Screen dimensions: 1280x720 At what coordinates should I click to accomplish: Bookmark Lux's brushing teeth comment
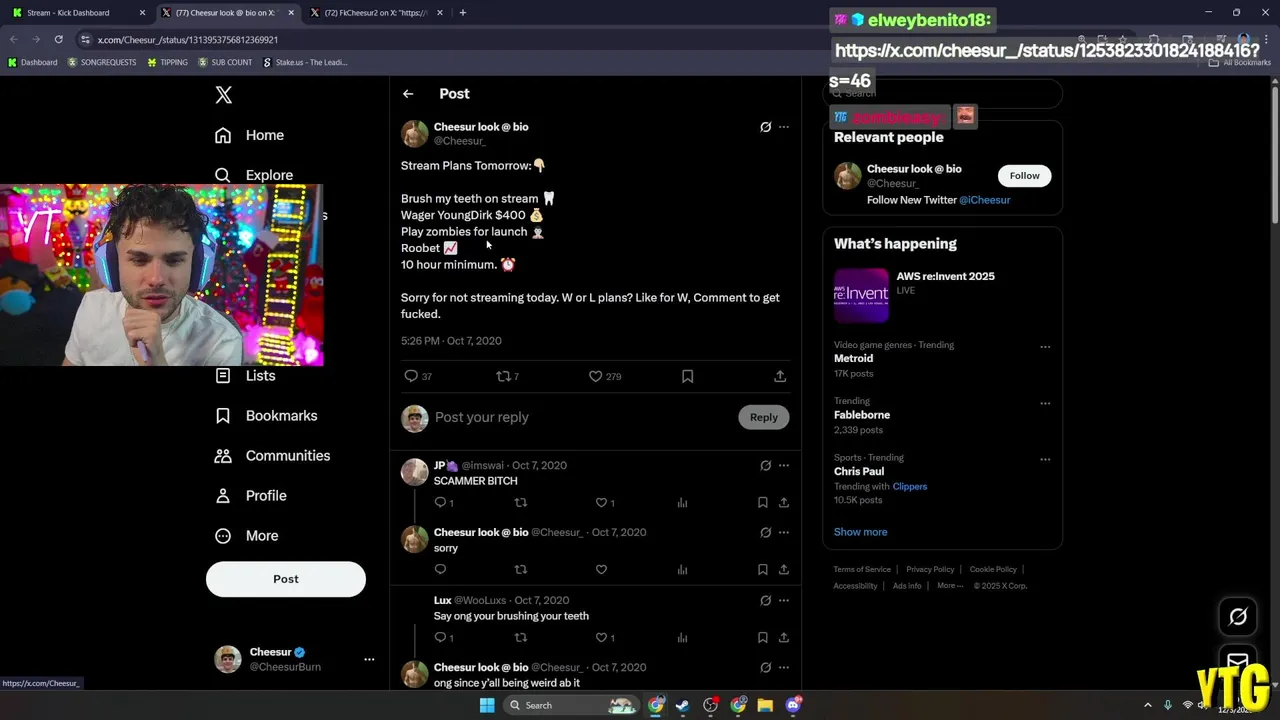762,638
